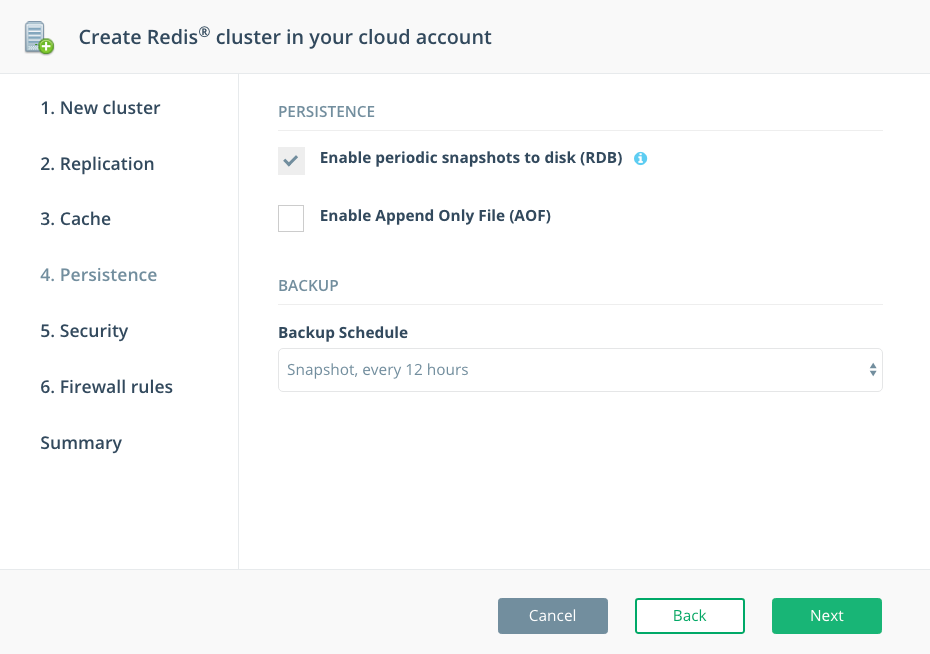Go to the New cluster step
This screenshot has height=654, width=930.
point(100,108)
